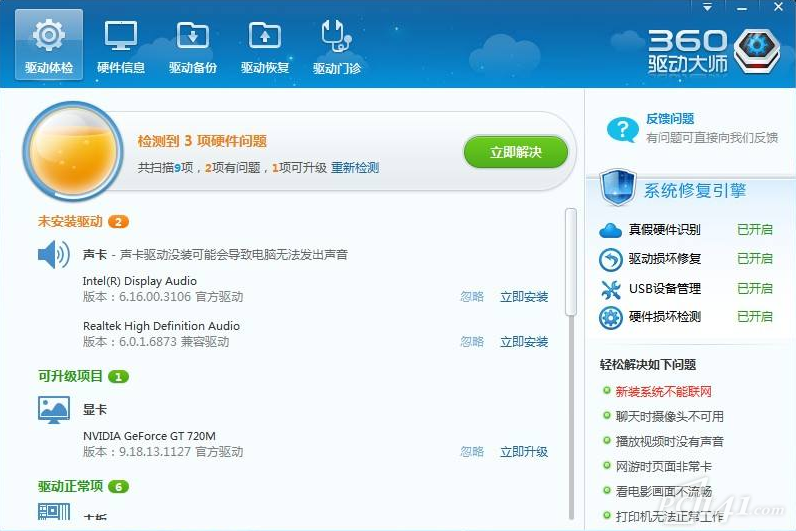
Task: Open the 驱动门诊 tab
Action: (337, 45)
